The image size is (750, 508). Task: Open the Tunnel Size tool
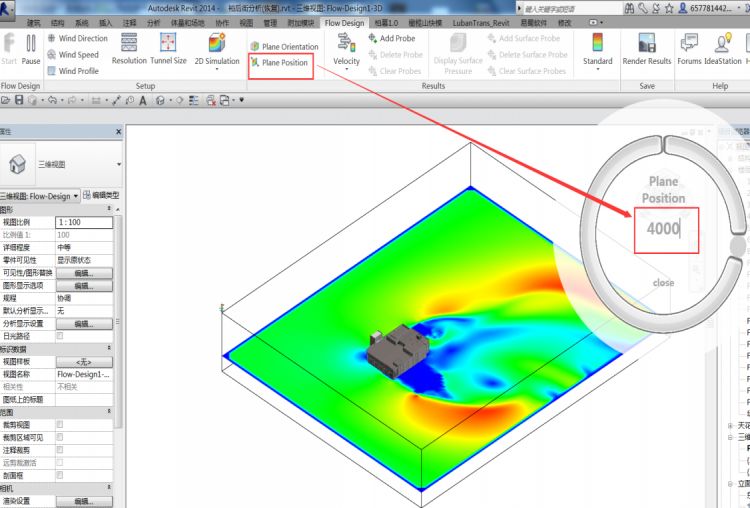pos(168,48)
